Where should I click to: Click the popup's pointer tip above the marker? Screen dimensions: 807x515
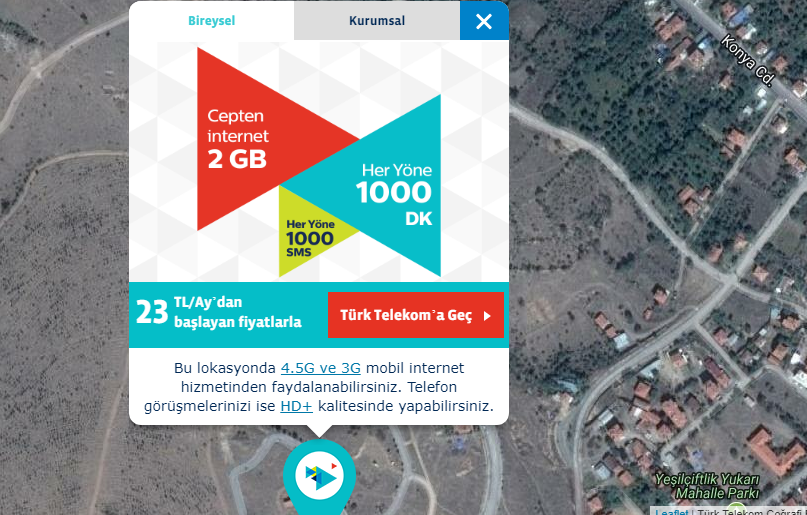point(319,431)
